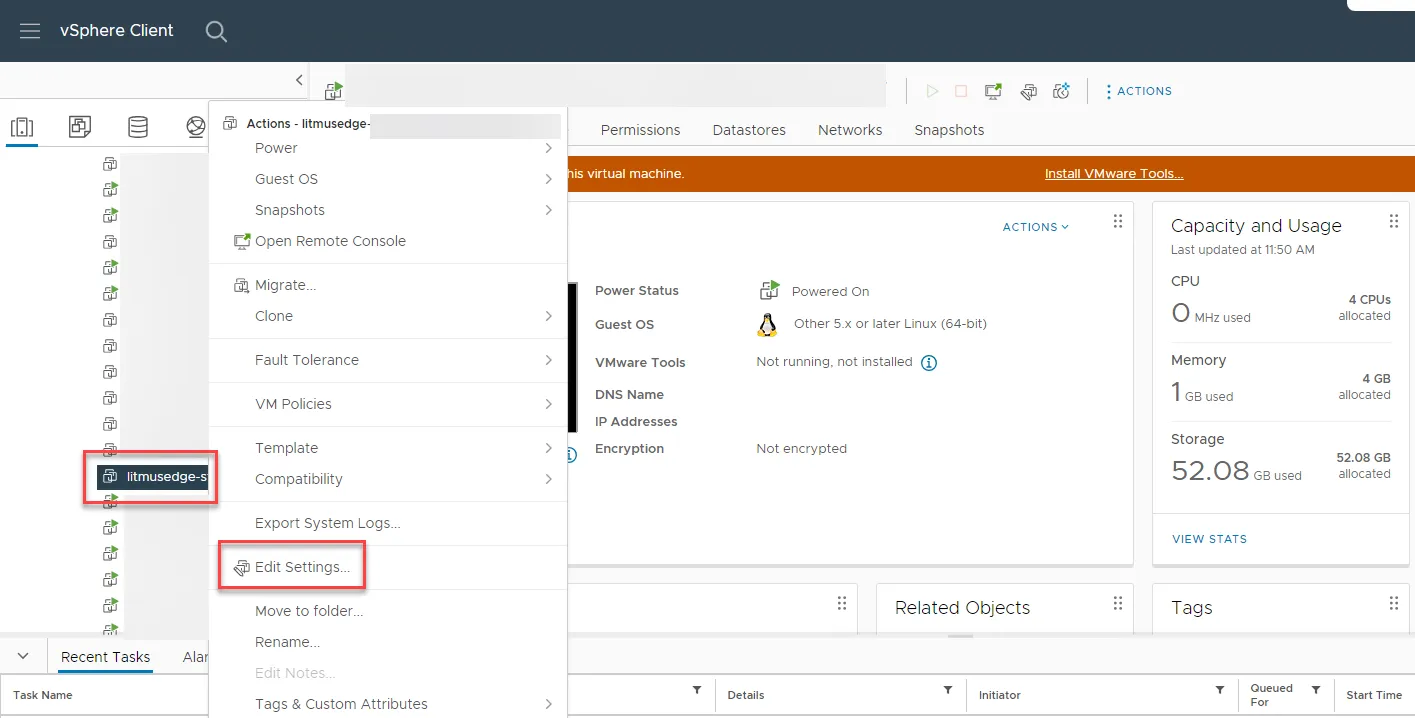
Task: Switch to the Snapshots tab
Action: pyautogui.click(x=949, y=130)
